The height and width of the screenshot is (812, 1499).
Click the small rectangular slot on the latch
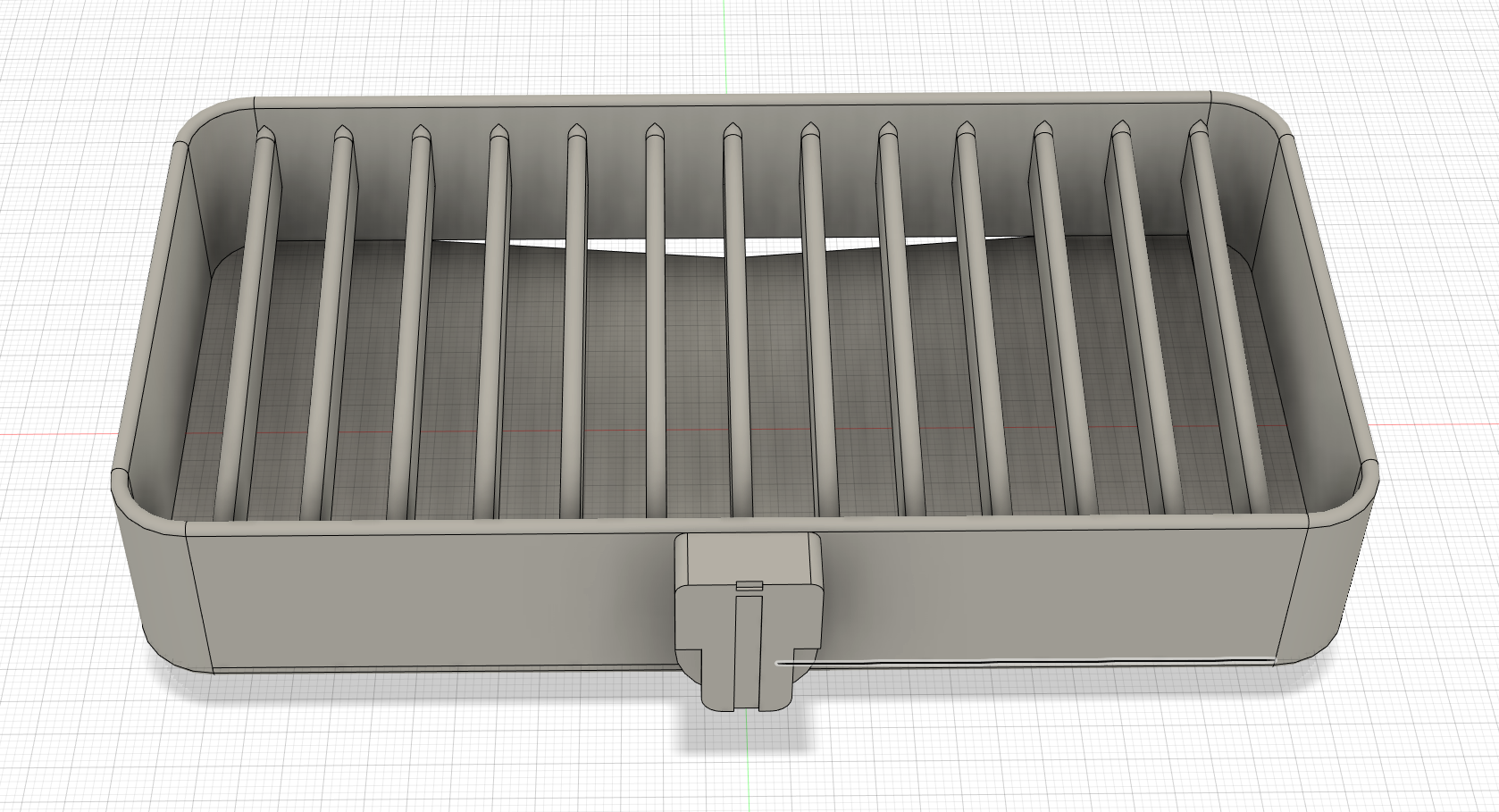pos(749,586)
